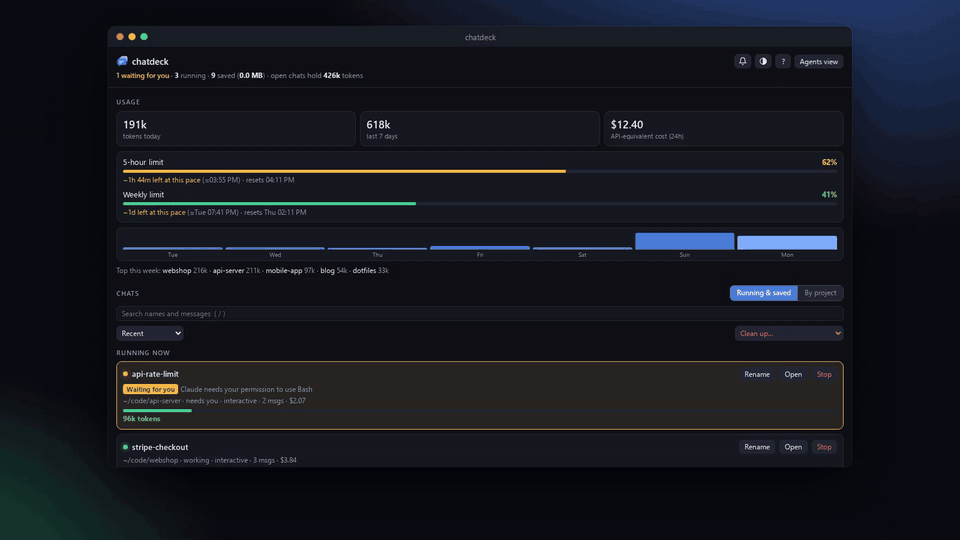Click the green maximize window button
Image resolution: width=960 pixels, height=540 pixels.
point(144,37)
